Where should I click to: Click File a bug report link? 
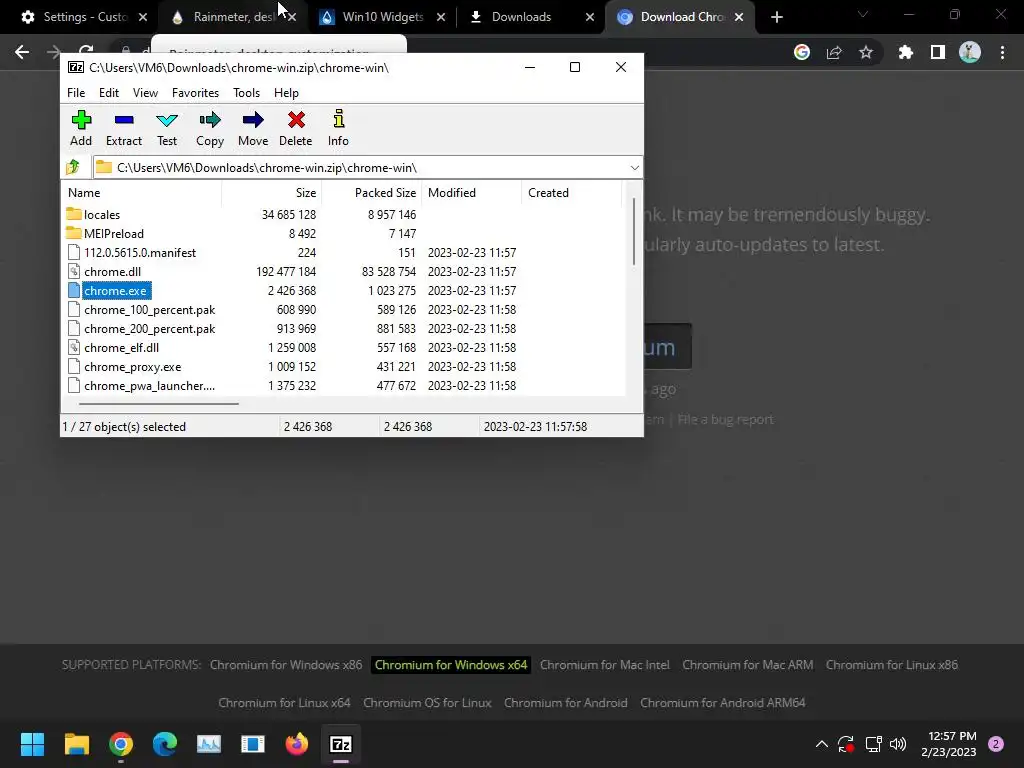tap(725, 420)
